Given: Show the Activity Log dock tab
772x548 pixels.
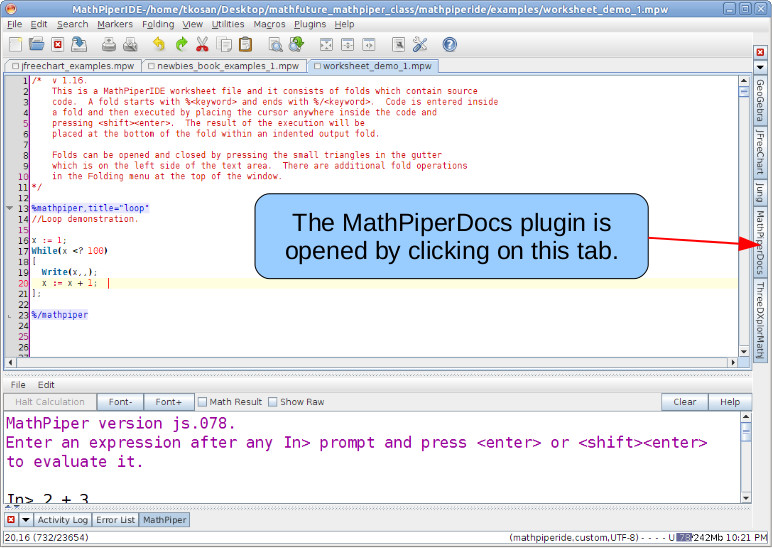Looking at the screenshot, I should (x=63, y=520).
